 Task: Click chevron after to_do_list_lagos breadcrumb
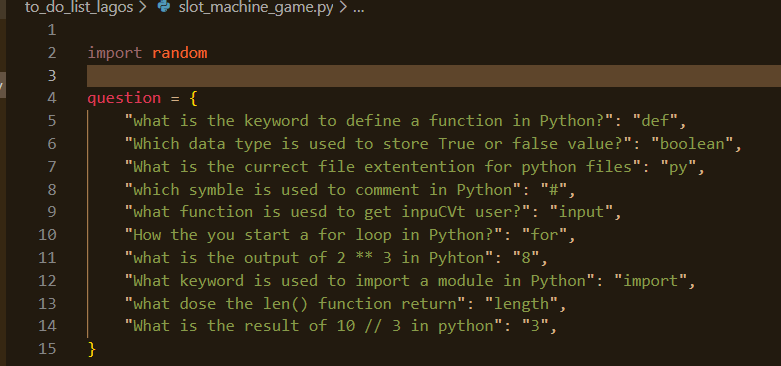143,8
